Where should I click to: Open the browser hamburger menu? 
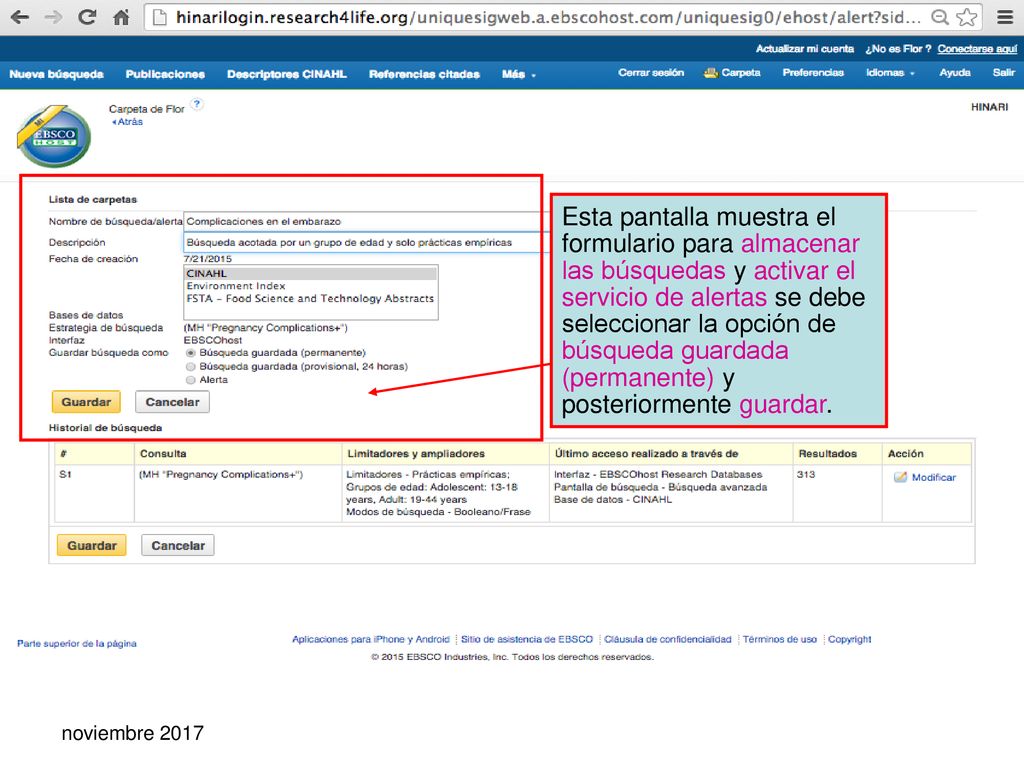(1005, 17)
